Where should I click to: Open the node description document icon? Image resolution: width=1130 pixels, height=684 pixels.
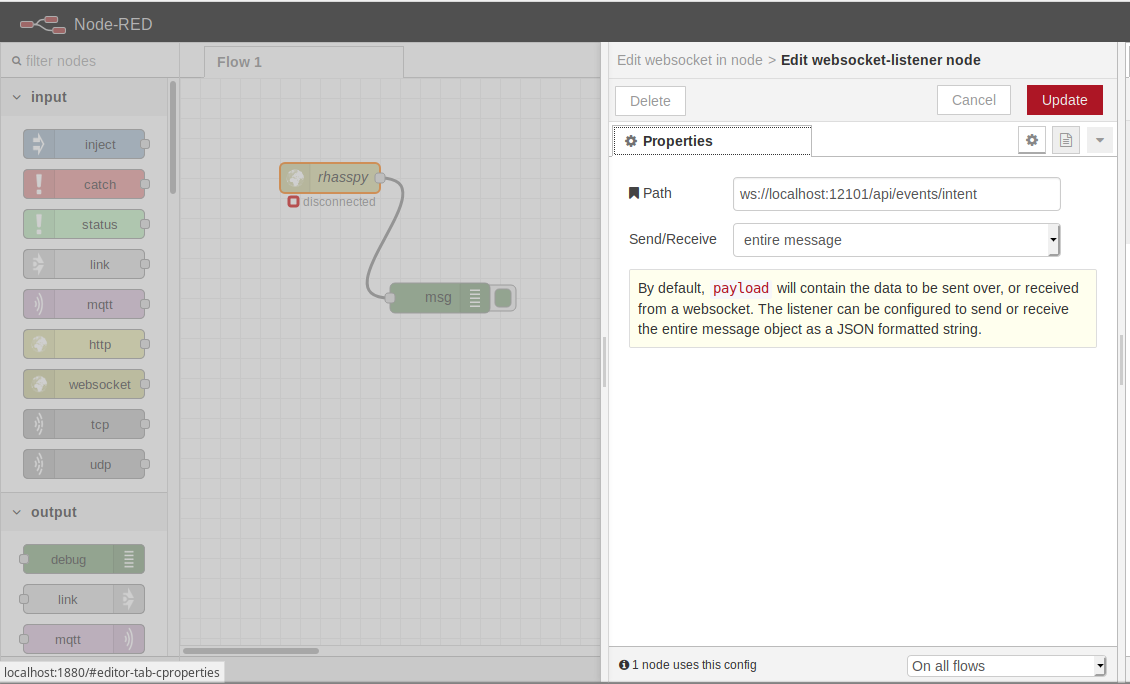coord(1066,140)
